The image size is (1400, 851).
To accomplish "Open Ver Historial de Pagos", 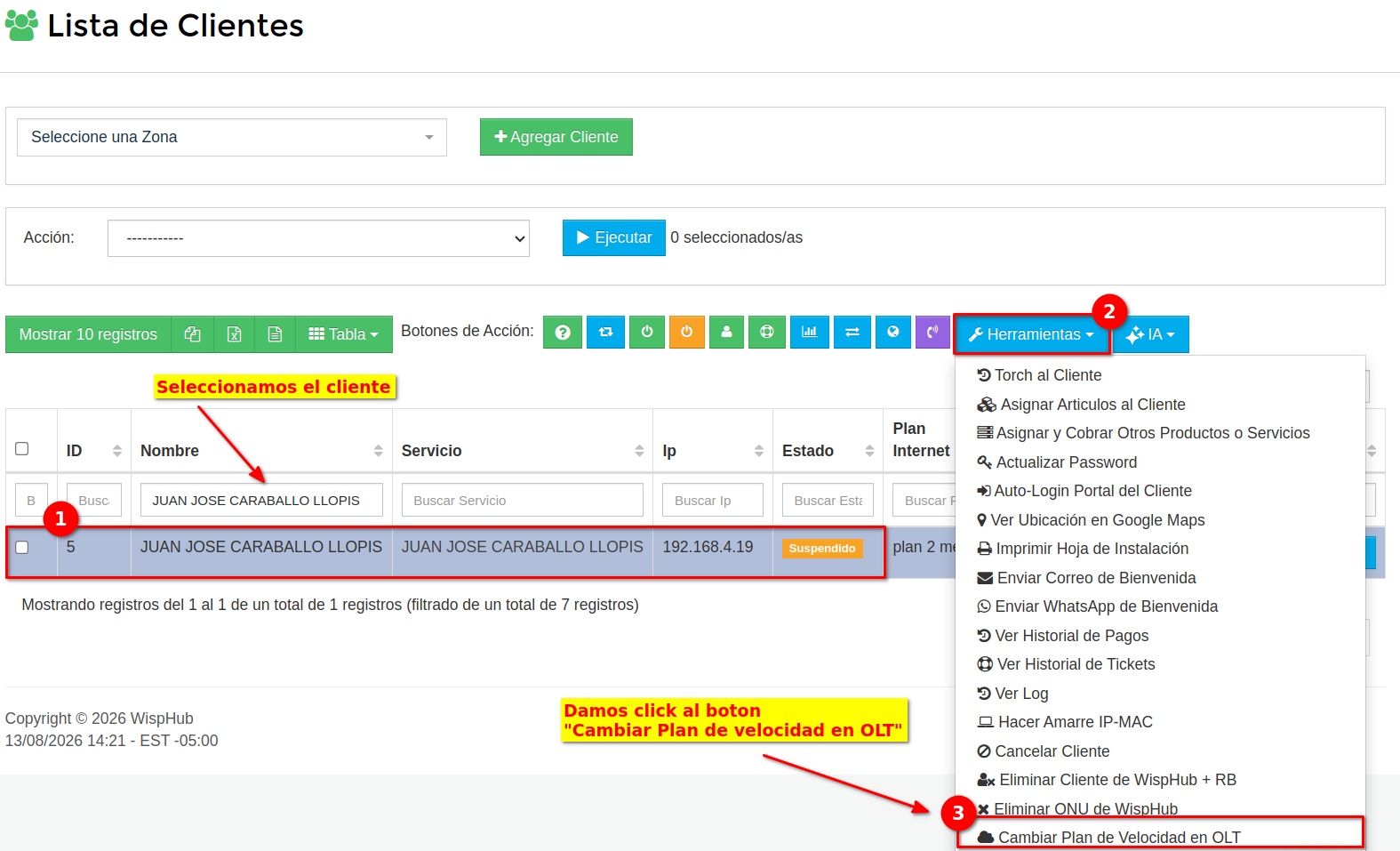I will click(1063, 636).
